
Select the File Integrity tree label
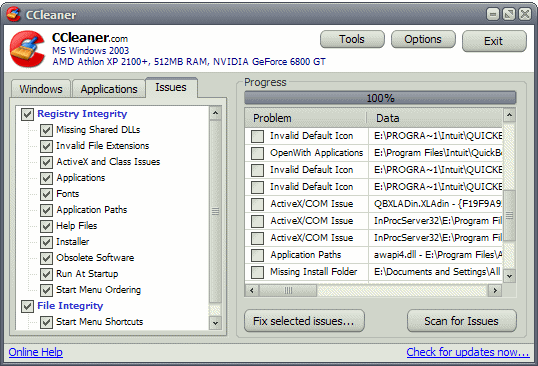coord(70,306)
